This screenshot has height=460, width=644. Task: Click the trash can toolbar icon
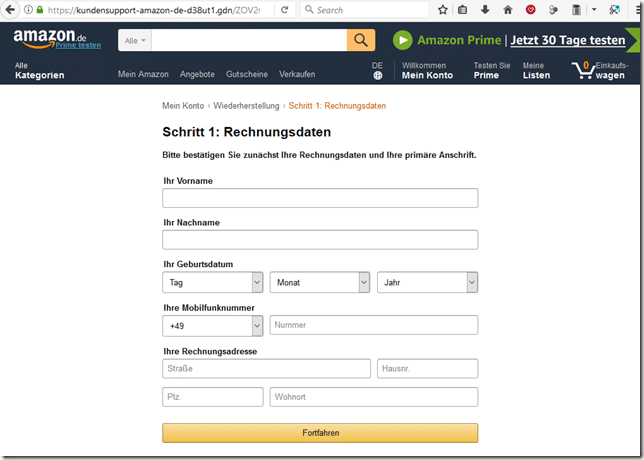point(577,10)
